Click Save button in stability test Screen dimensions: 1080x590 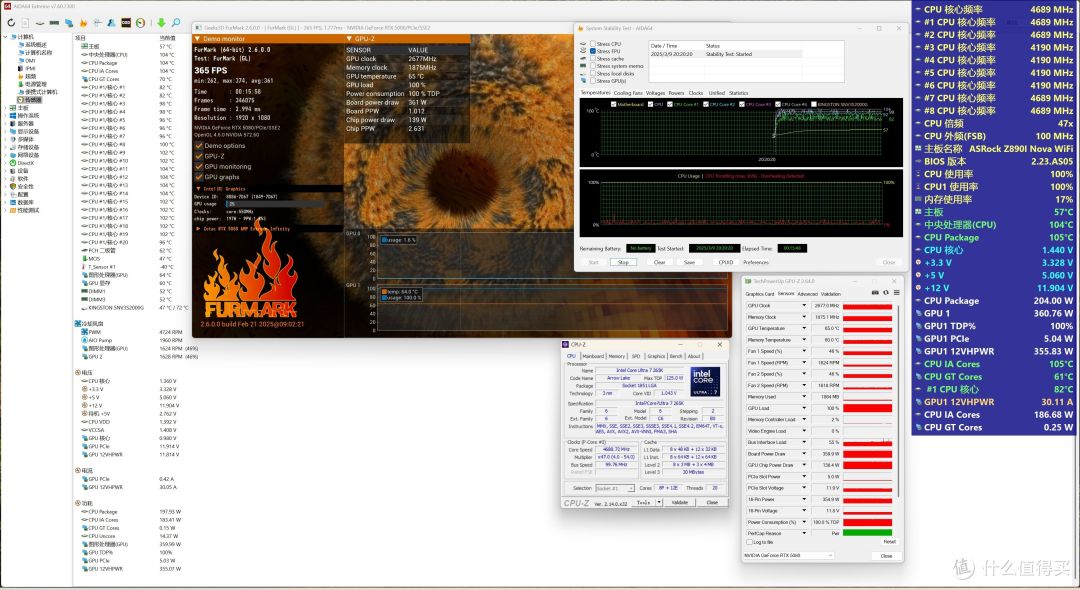click(689, 262)
